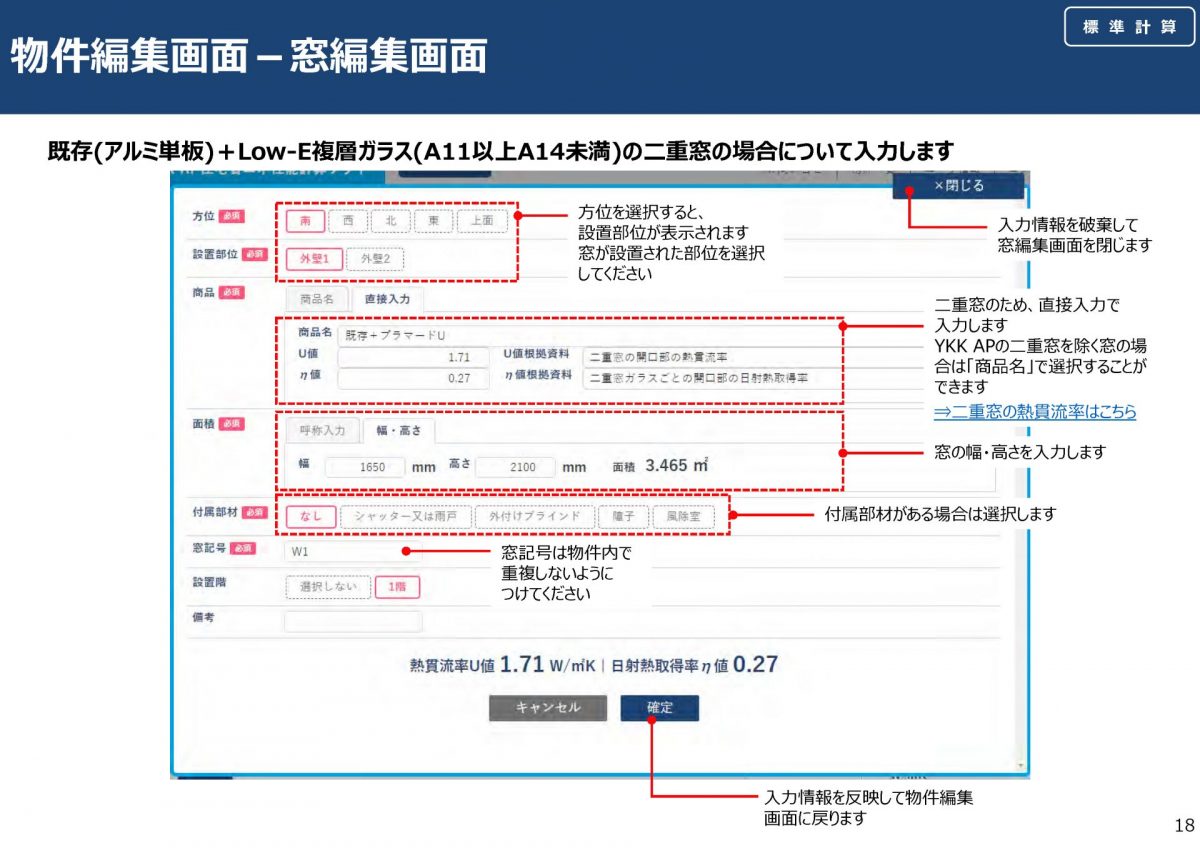Edit the 幅 width field
Screen dimensions: 1200x848
click(x=364, y=467)
